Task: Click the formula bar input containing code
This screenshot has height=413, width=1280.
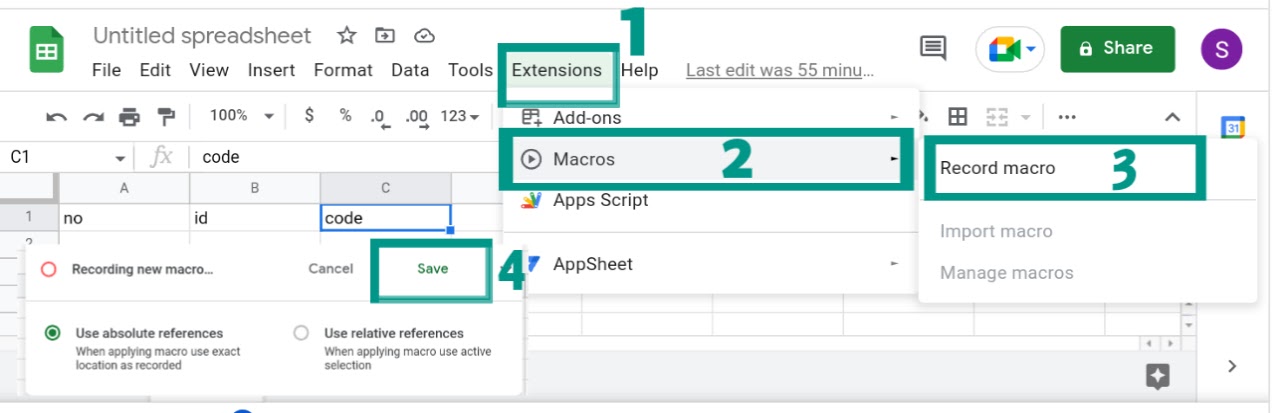Action: (x=345, y=157)
